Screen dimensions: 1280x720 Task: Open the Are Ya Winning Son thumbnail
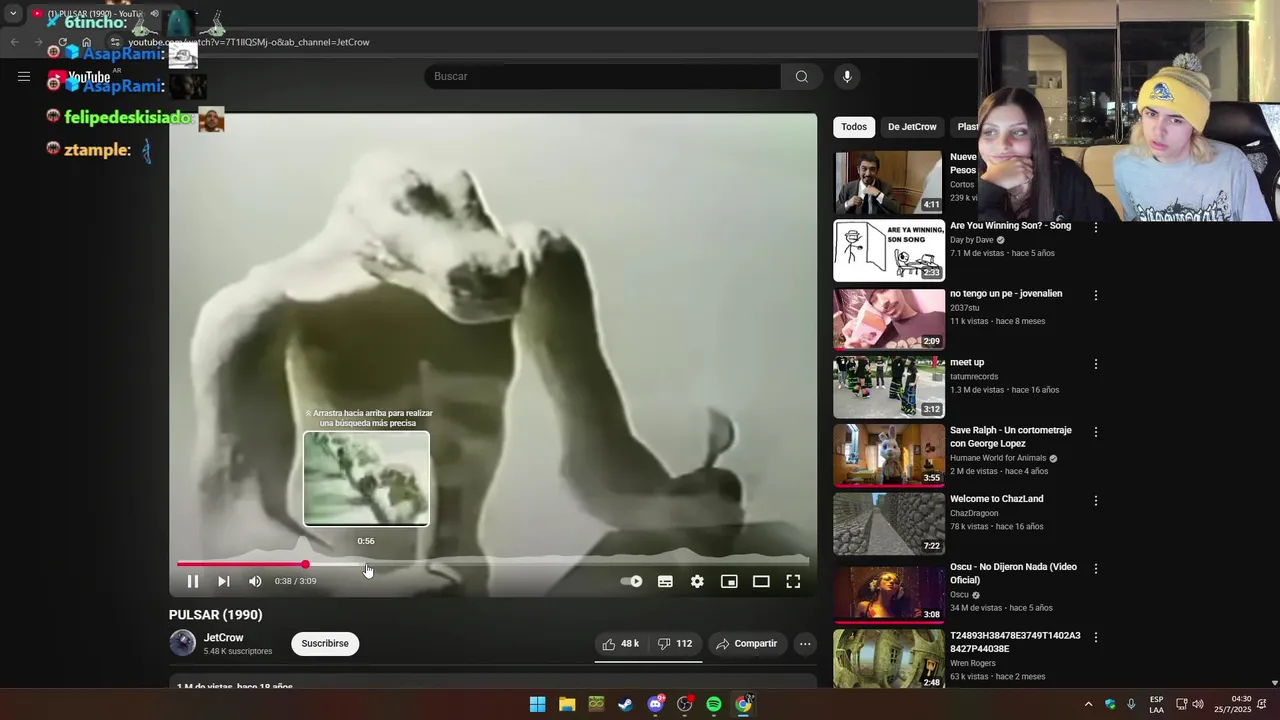[889, 250]
